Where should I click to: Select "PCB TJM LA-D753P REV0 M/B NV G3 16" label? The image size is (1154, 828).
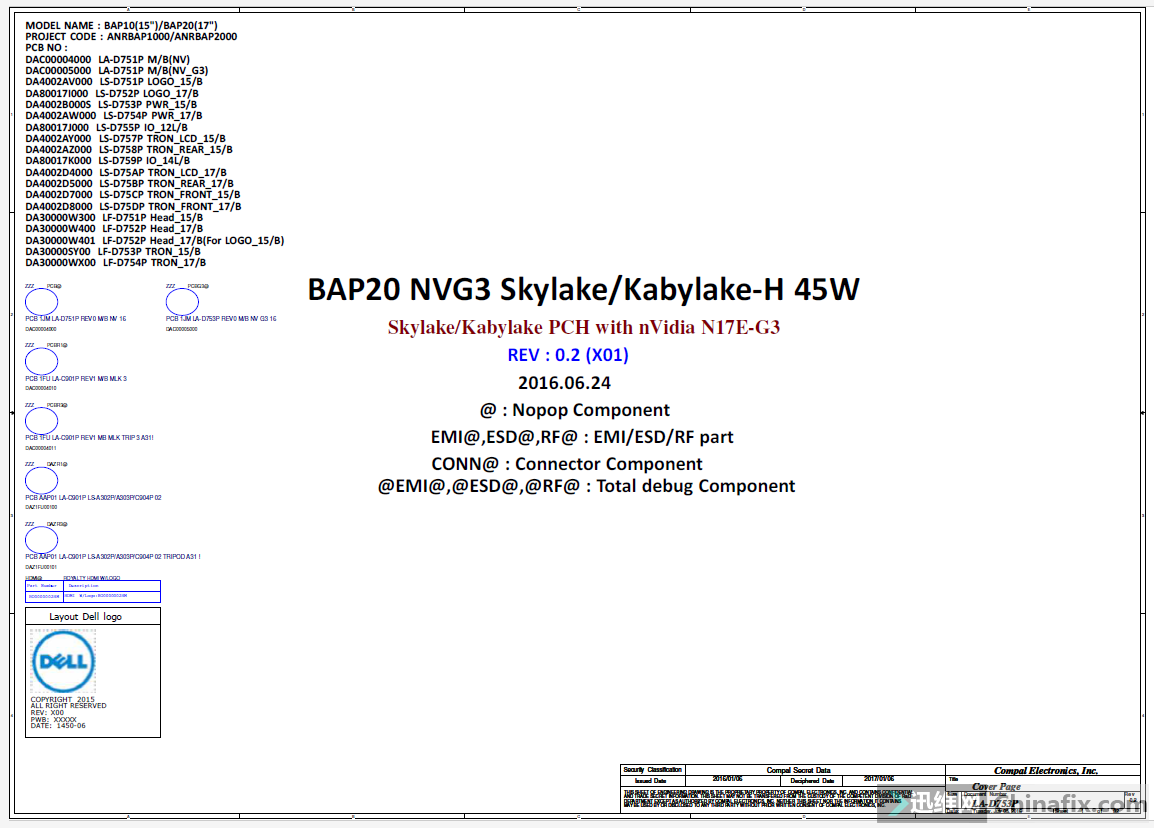(x=221, y=319)
